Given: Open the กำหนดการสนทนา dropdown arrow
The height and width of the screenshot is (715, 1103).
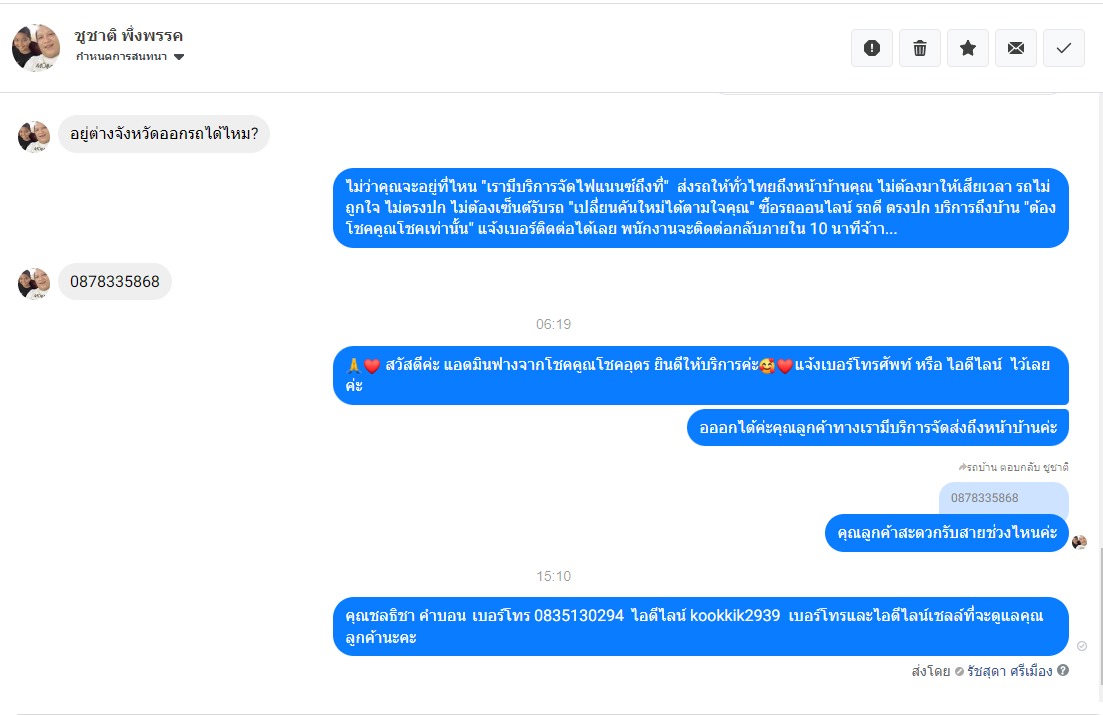Looking at the screenshot, I should pyautogui.click(x=179, y=57).
